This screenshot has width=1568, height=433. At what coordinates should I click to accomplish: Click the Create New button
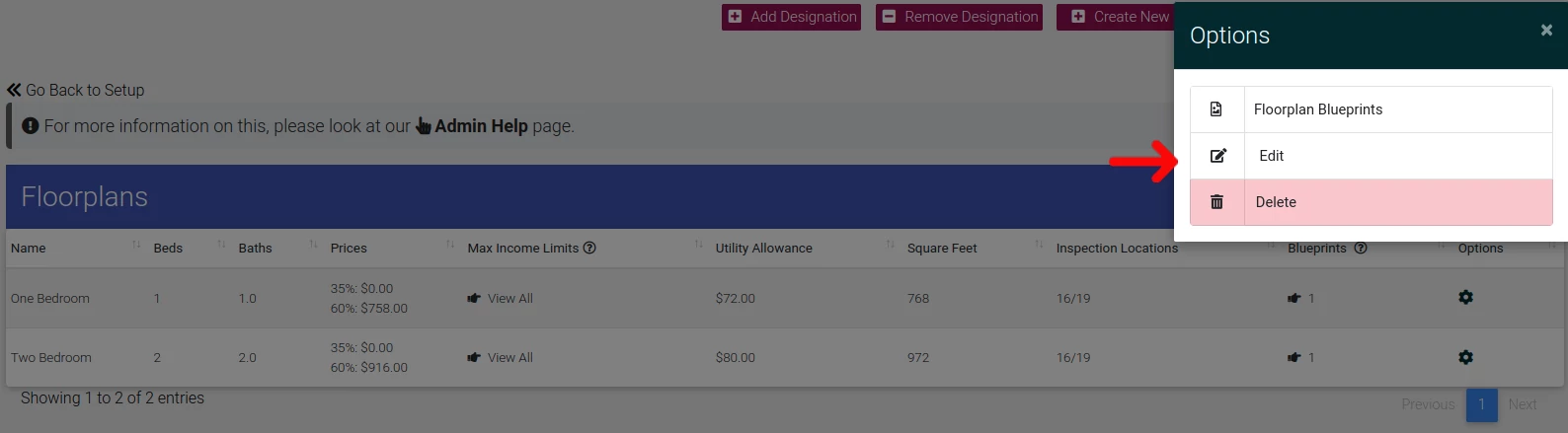click(x=1116, y=17)
